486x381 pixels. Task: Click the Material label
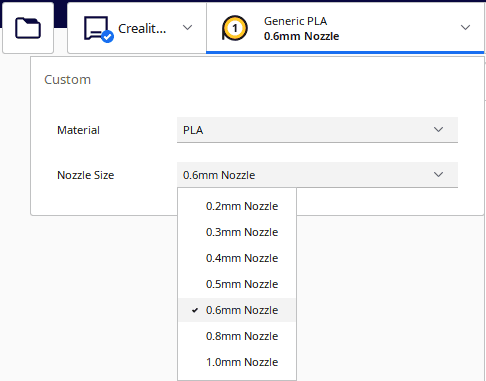point(78,130)
